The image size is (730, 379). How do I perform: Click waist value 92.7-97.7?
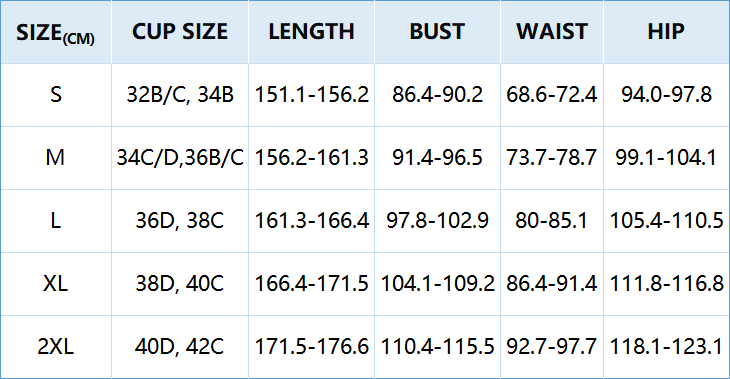[x=552, y=347]
